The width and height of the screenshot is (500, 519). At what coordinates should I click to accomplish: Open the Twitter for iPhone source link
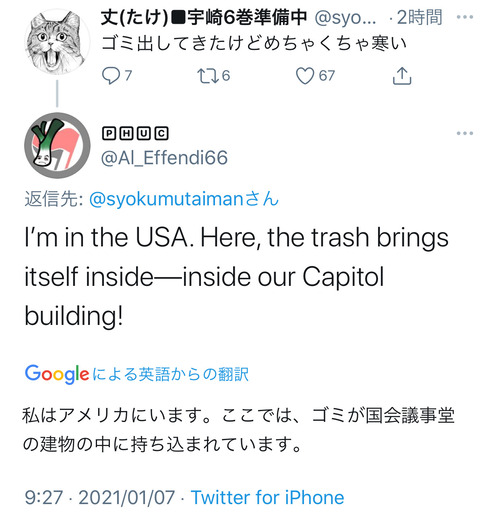pos(267,498)
